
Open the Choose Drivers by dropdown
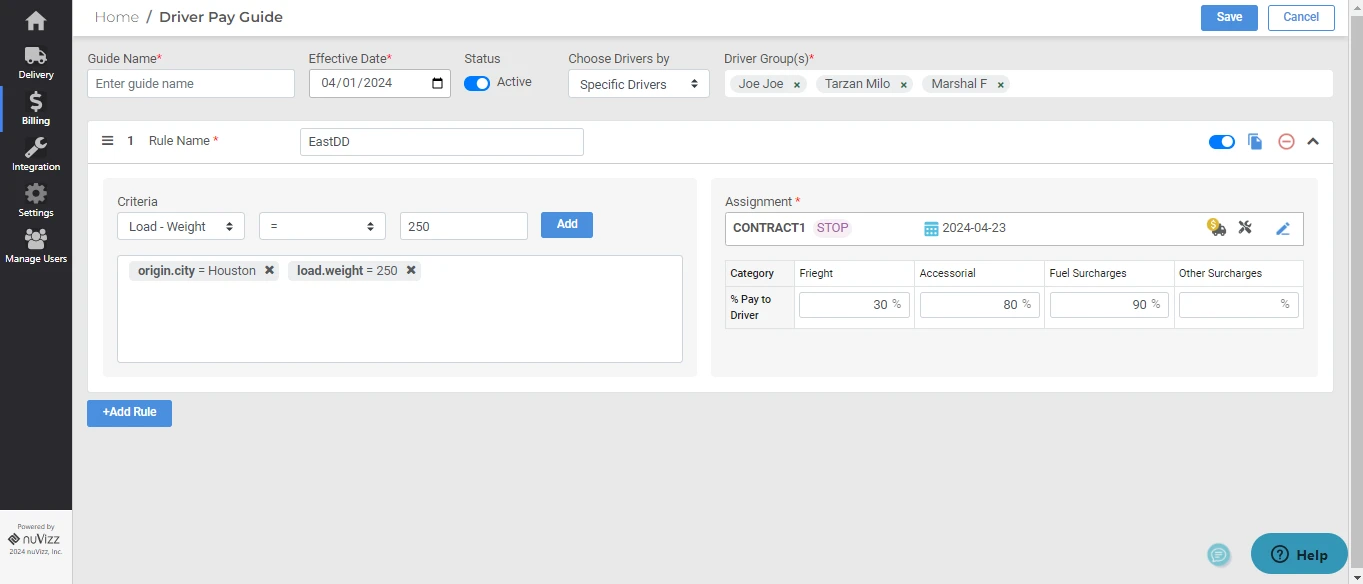638,84
